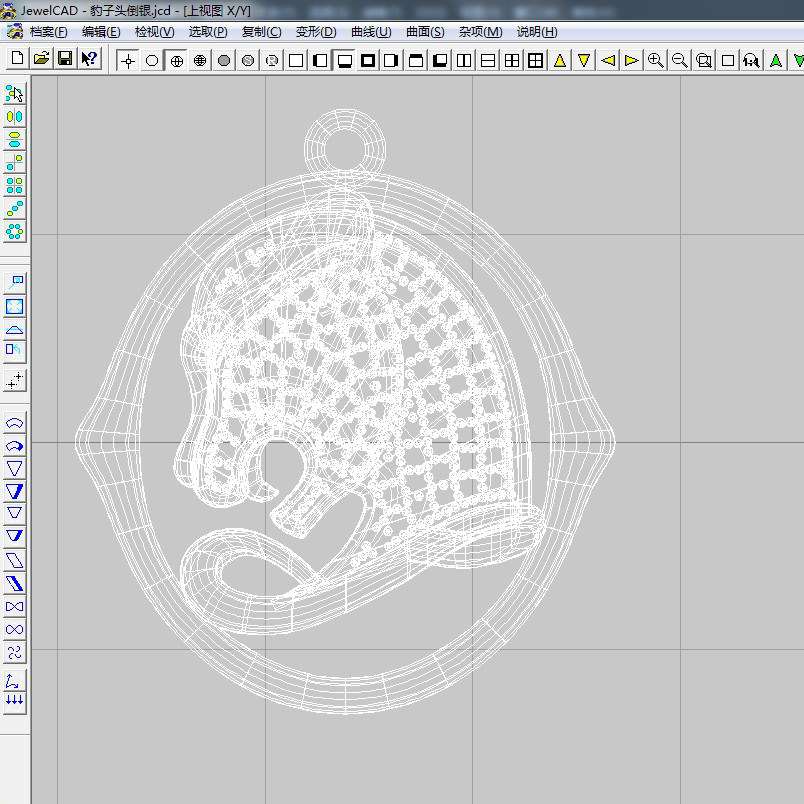Use the left-right mirror copy tool
The height and width of the screenshot is (804, 804).
click(14, 117)
